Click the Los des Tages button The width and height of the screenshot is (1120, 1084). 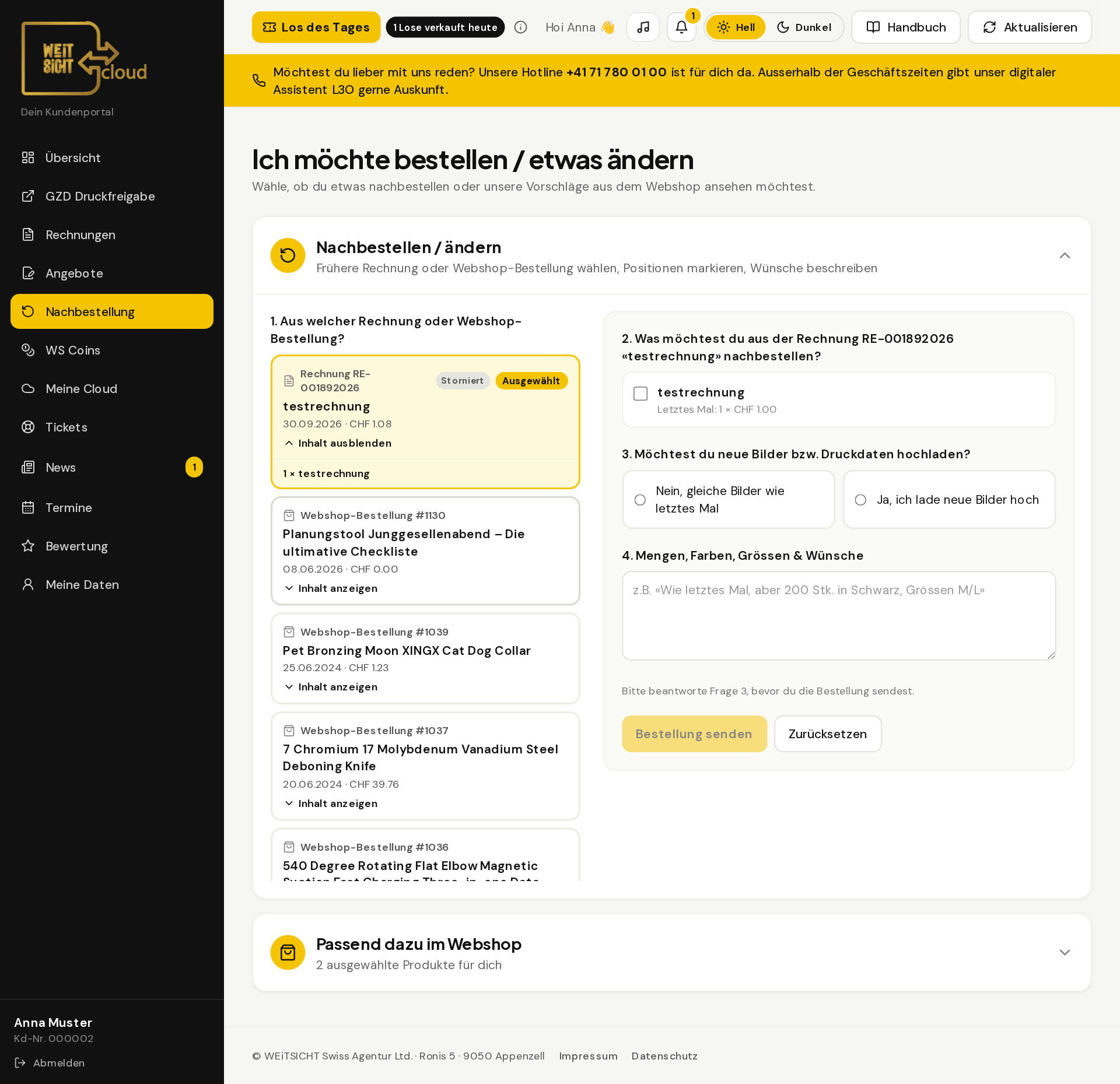pos(316,27)
